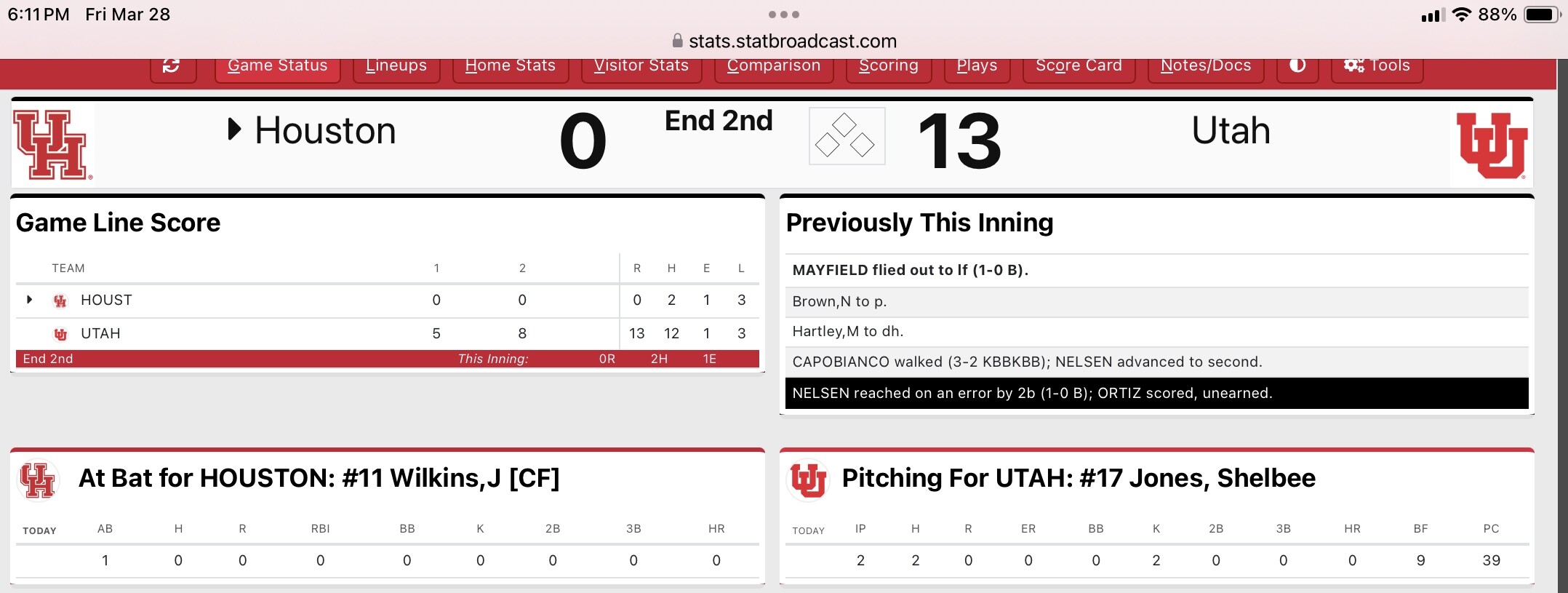The width and height of the screenshot is (1568, 593).
Task: Select the Visitor Stats tab
Action: (x=641, y=67)
